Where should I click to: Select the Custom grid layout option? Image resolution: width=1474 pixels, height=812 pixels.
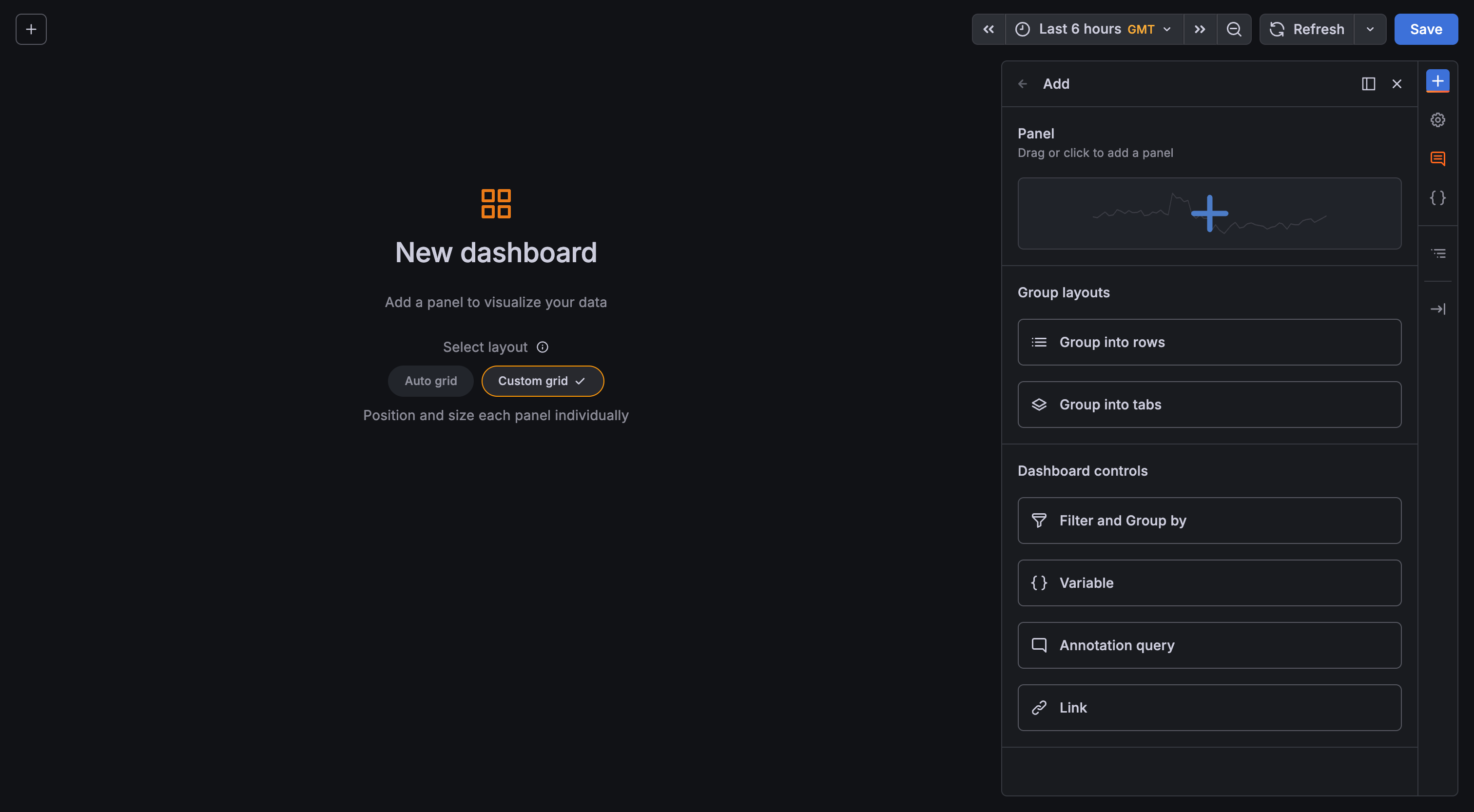(543, 381)
